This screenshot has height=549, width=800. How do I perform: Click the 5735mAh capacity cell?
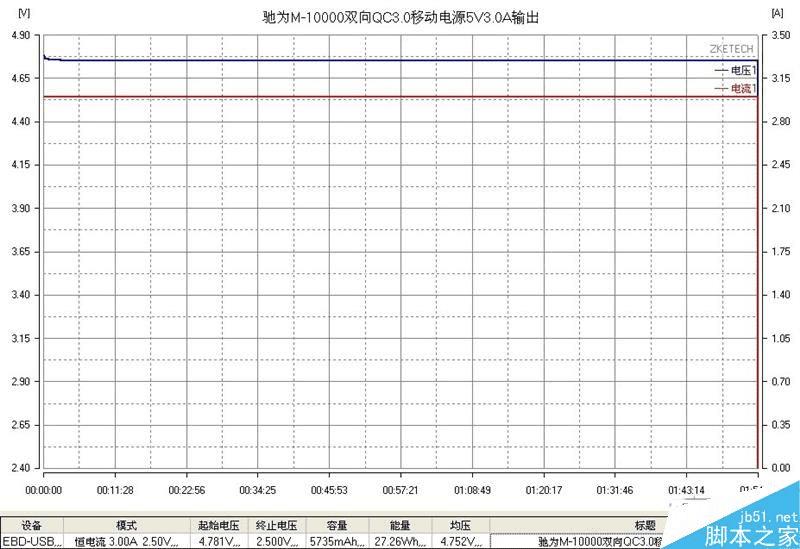point(337,541)
